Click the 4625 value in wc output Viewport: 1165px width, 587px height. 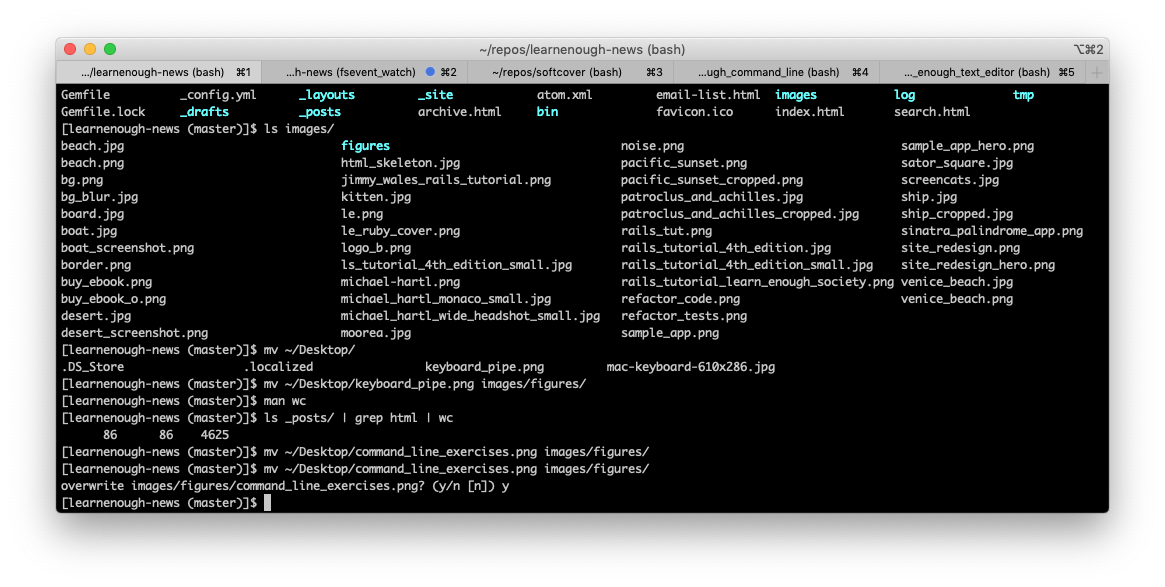click(x=214, y=435)
